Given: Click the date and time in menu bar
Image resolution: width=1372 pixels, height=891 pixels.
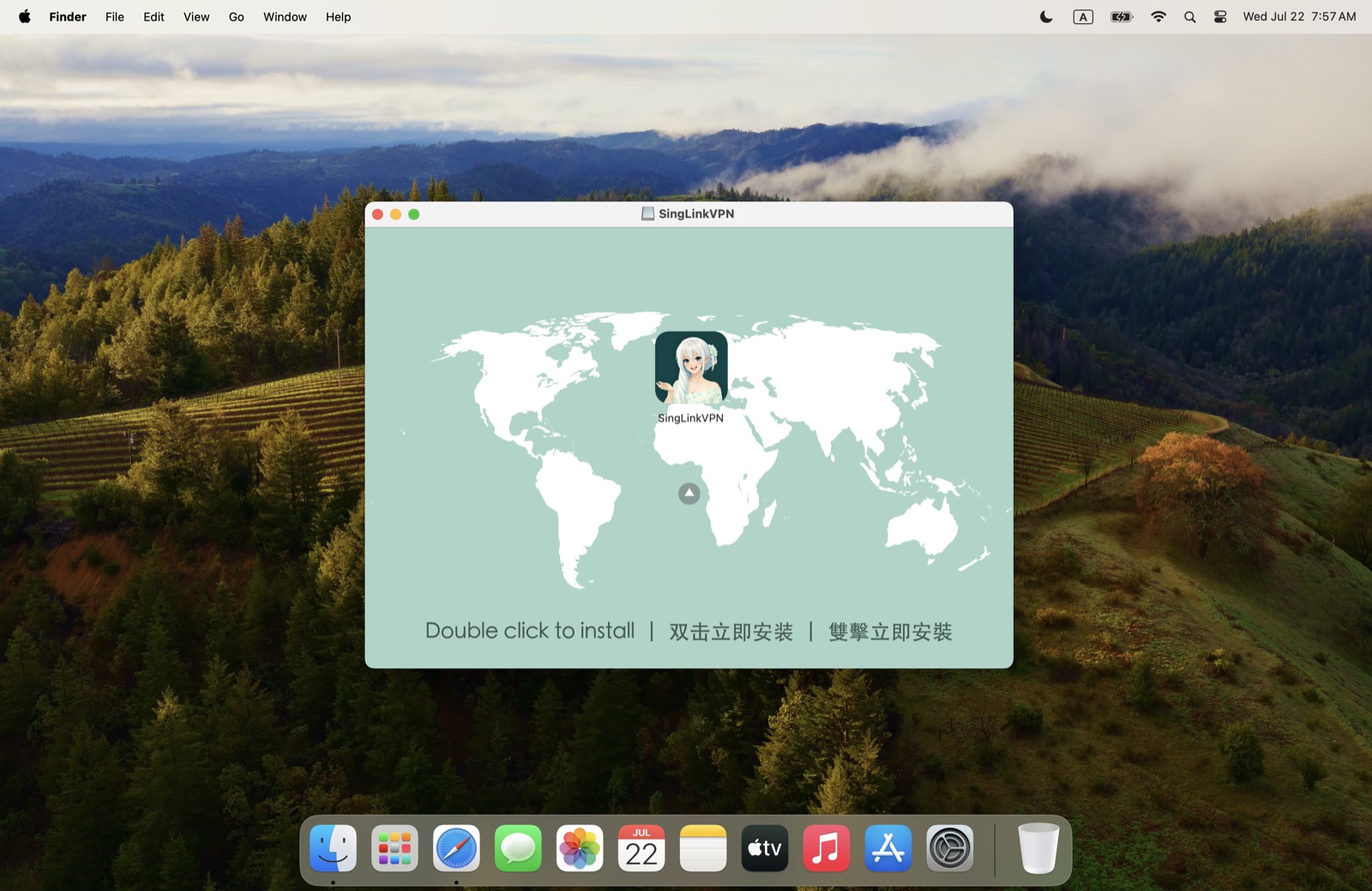Looking at the screenshot, I should tap(1299, 16).
